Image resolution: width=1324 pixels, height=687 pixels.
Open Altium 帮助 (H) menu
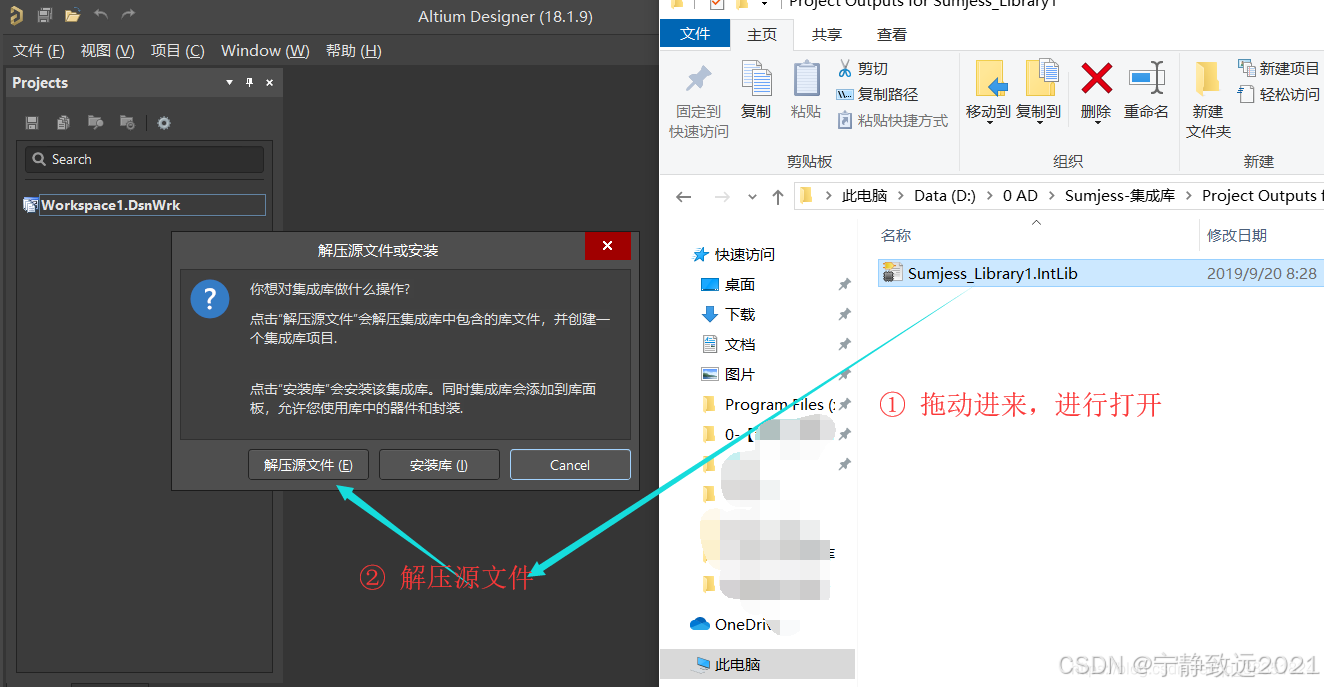tap(354, 51)
